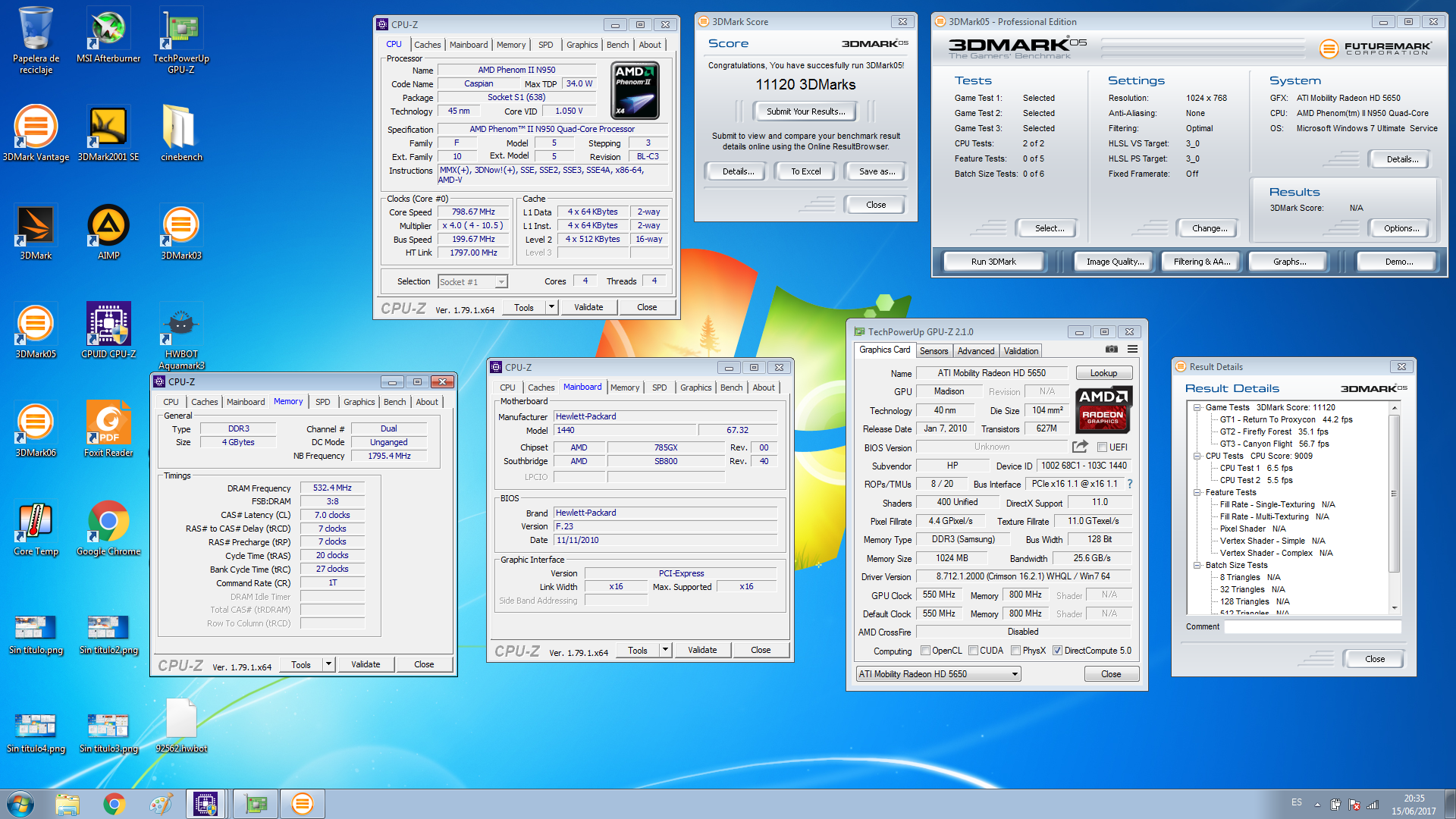Open Caches tab in the top CPU-Z window
The height and width of the screenshot is (819, 1456).
click(427, 45)
